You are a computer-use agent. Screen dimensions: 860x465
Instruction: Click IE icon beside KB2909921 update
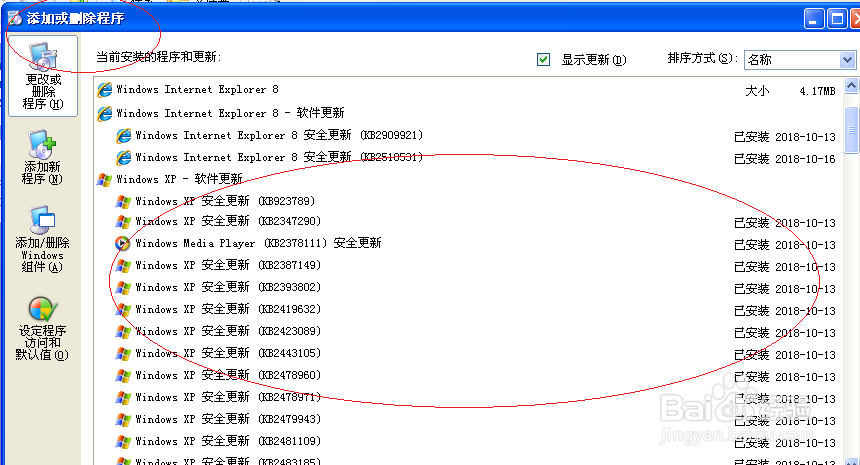point(124,135)
